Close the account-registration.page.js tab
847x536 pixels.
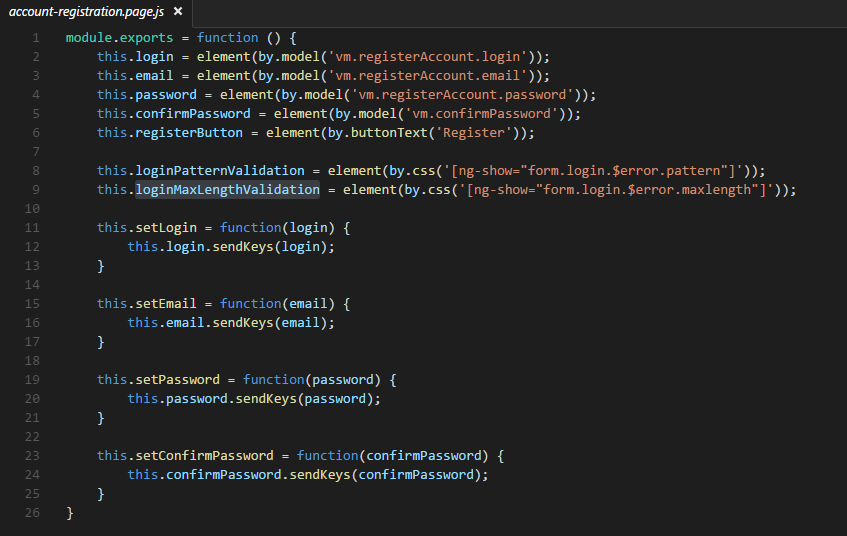point(178,11)
